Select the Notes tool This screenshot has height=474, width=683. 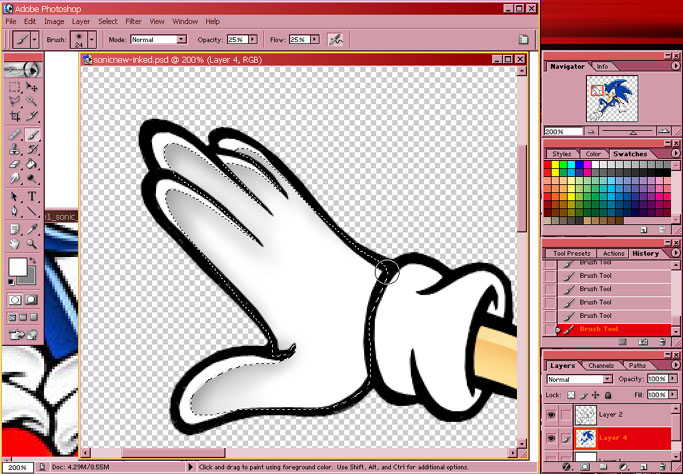click(15, 229)
